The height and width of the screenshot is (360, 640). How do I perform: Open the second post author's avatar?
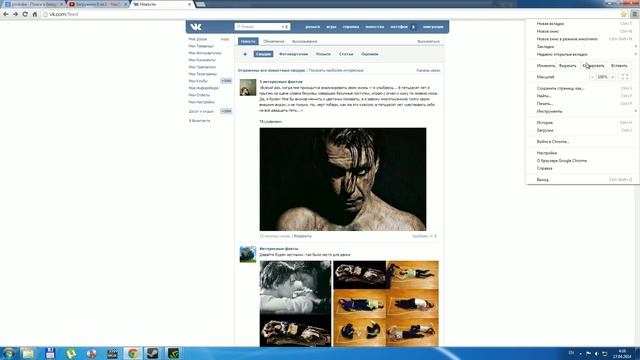coord(248,254)
